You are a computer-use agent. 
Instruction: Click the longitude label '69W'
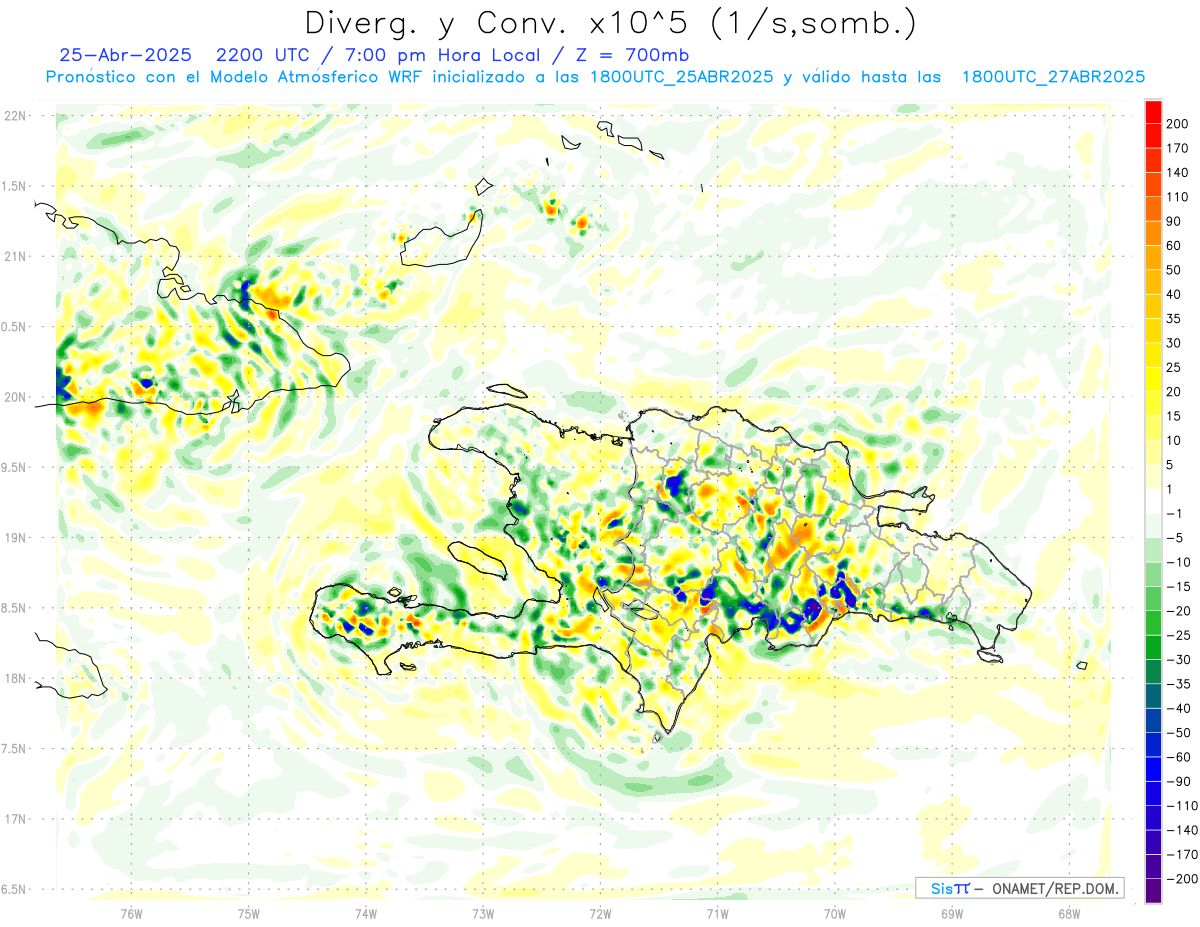952,914
